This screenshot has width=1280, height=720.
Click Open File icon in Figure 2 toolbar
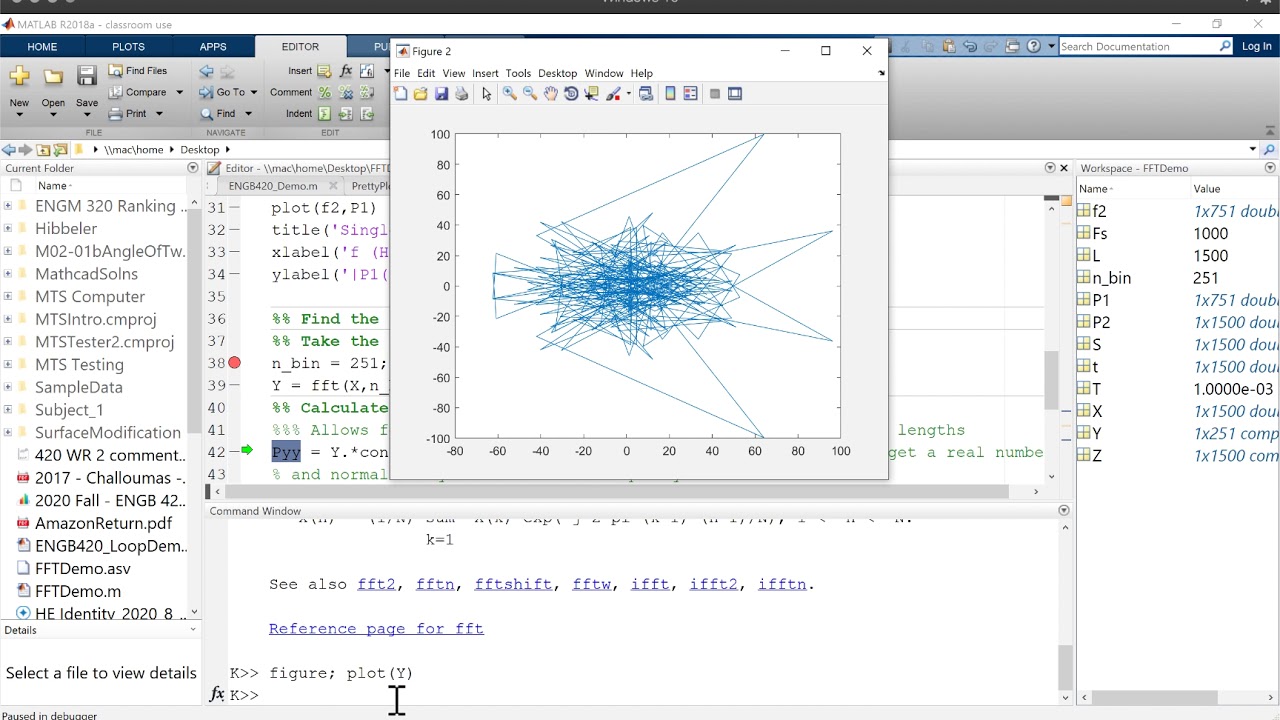tap(421, 94)
